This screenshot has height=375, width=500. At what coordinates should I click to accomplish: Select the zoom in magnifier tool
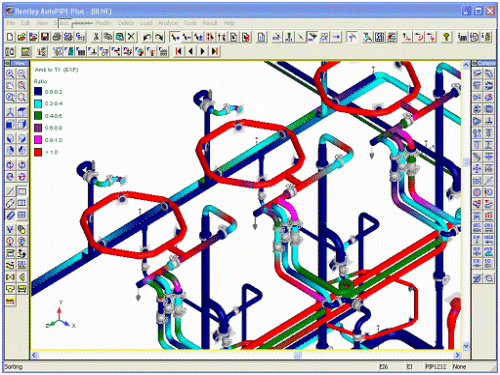tap(10, 74)
